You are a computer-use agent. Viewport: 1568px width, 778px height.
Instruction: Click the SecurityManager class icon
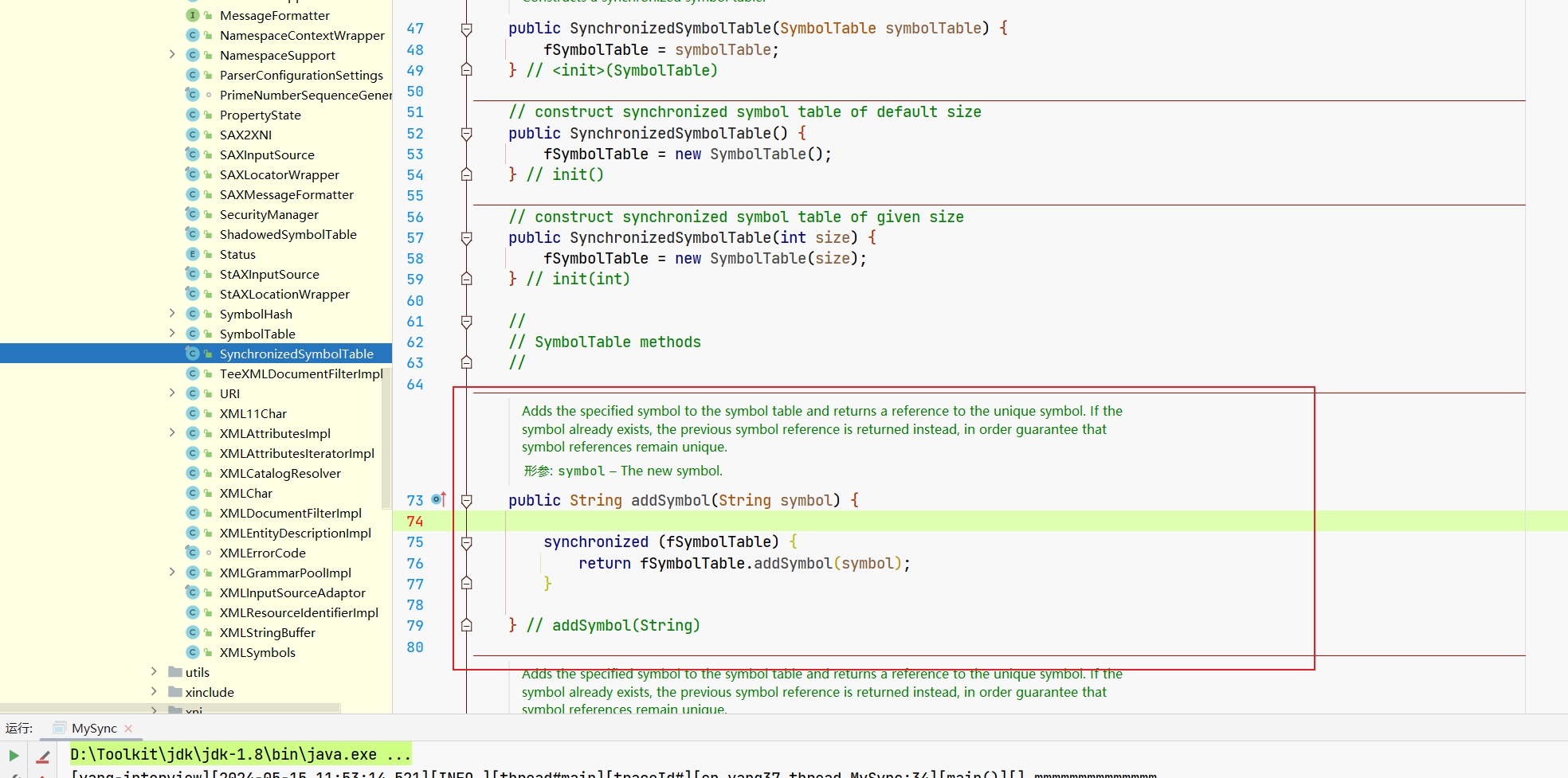click(193, 214)
